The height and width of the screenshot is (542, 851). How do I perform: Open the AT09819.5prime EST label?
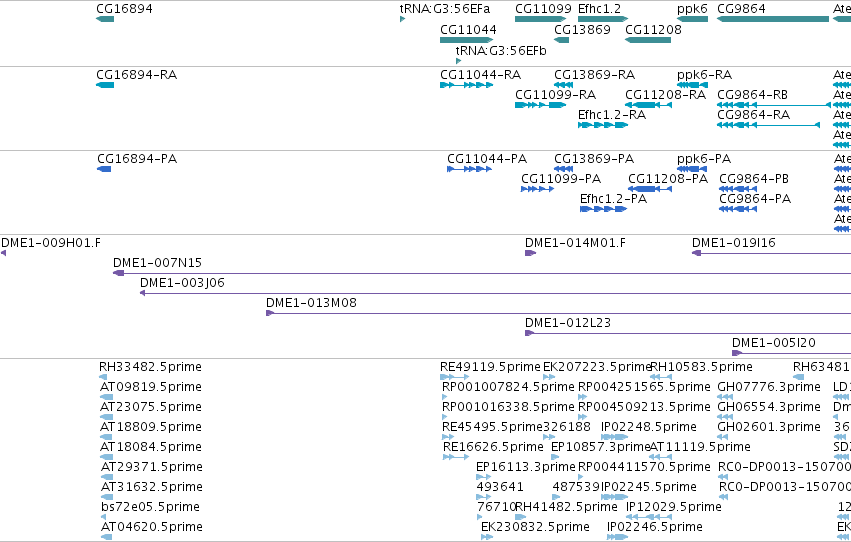(x=151, y=387)
